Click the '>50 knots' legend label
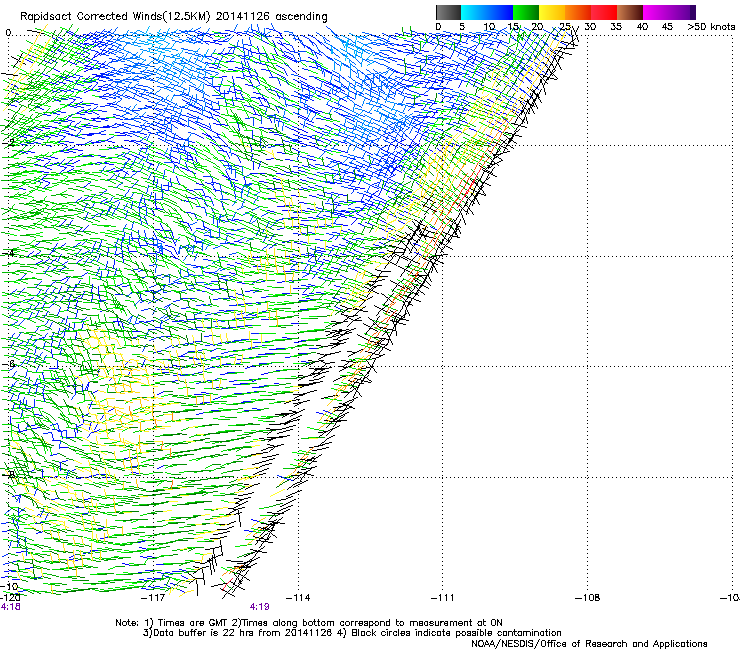The height and width of the screenshot is (650, 740). pyautogui.click(x=711, y=27)
